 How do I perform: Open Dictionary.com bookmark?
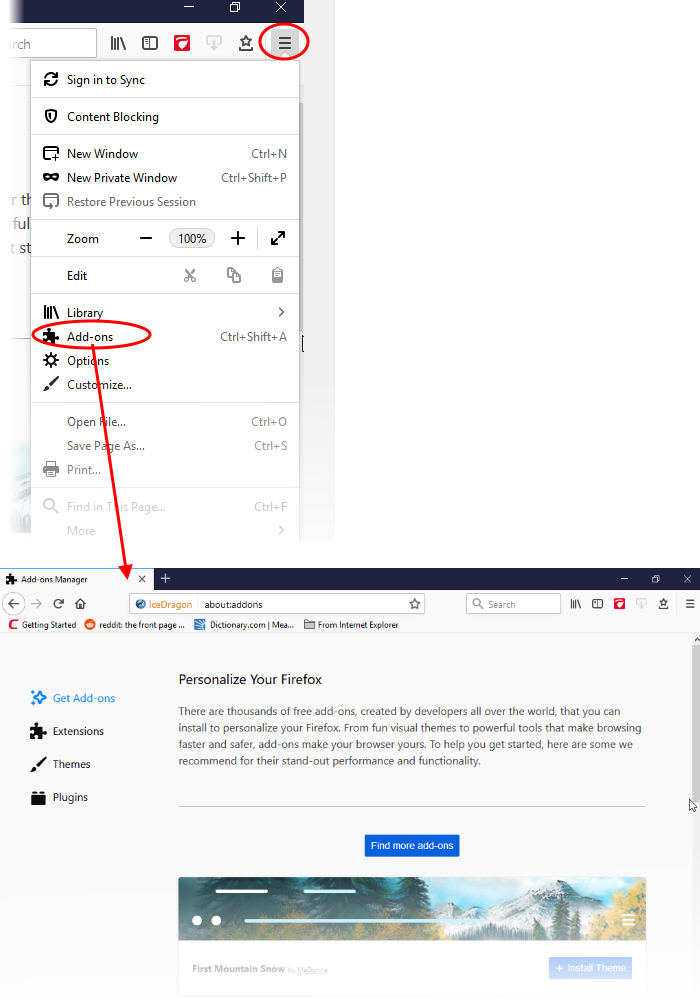[244, 625]
